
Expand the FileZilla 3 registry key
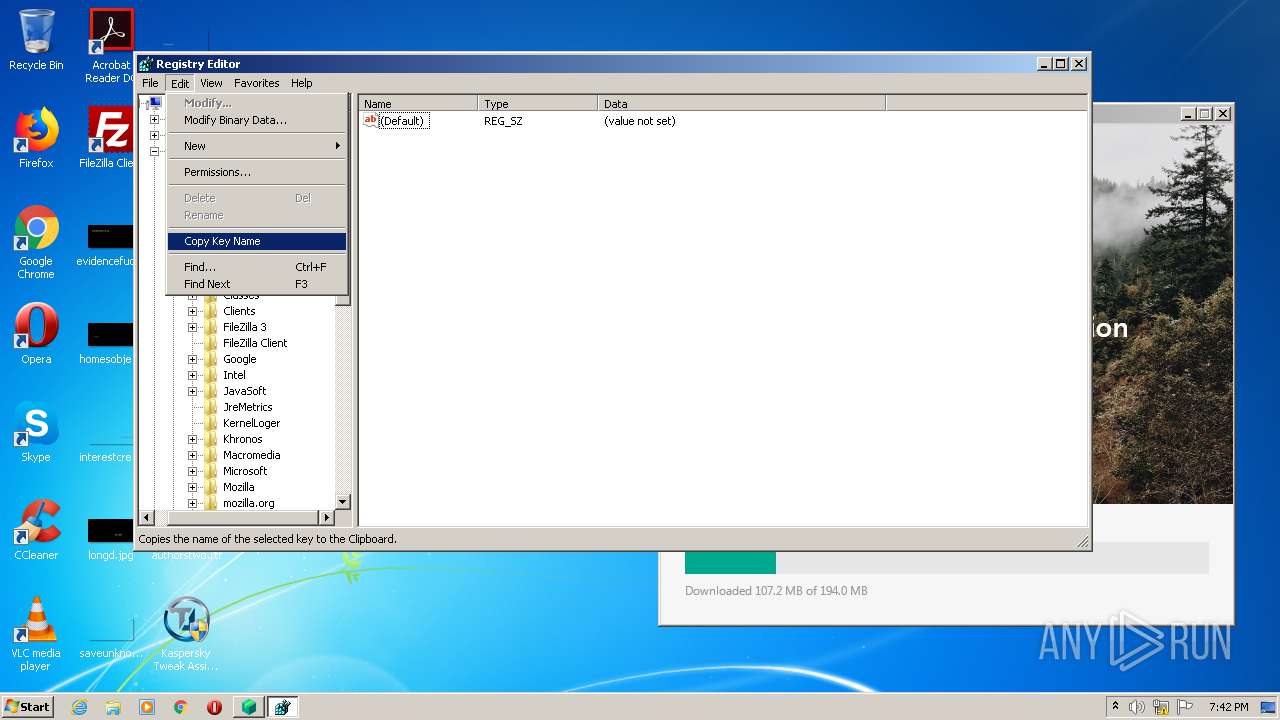coord(193,327)
